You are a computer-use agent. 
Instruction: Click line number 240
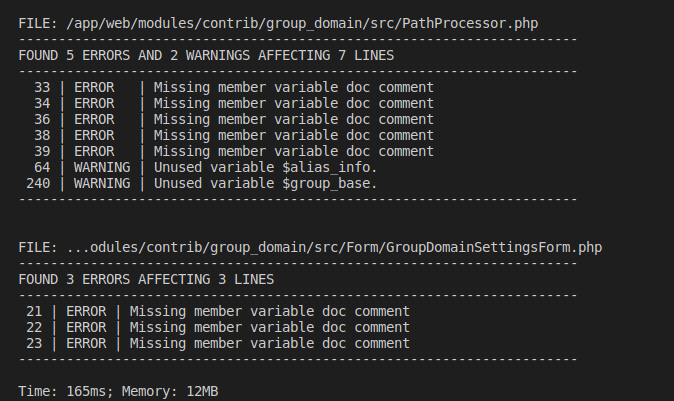click(x=38, y=183)
